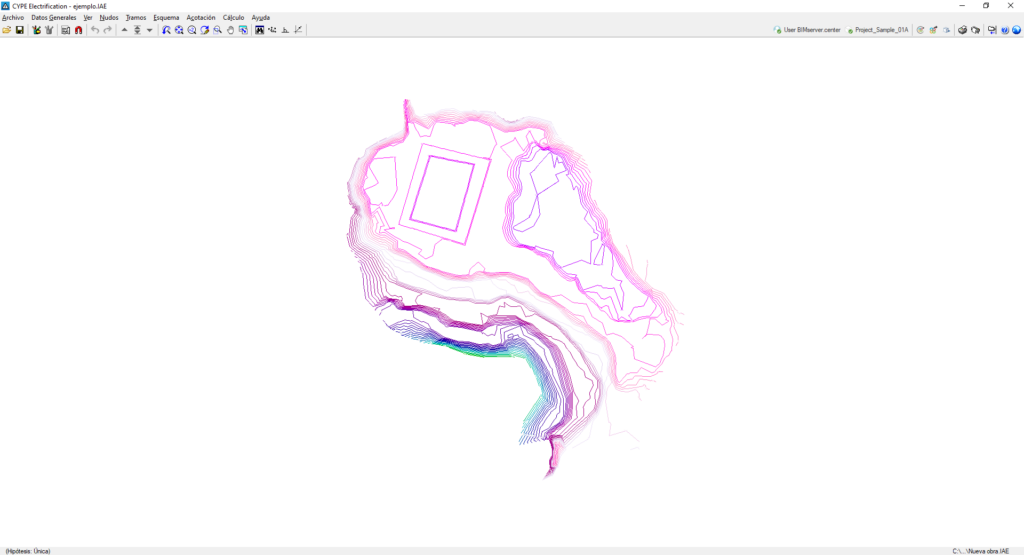Open the Esquema menu
1024x555 pixels.
click(x=166, y=18)
